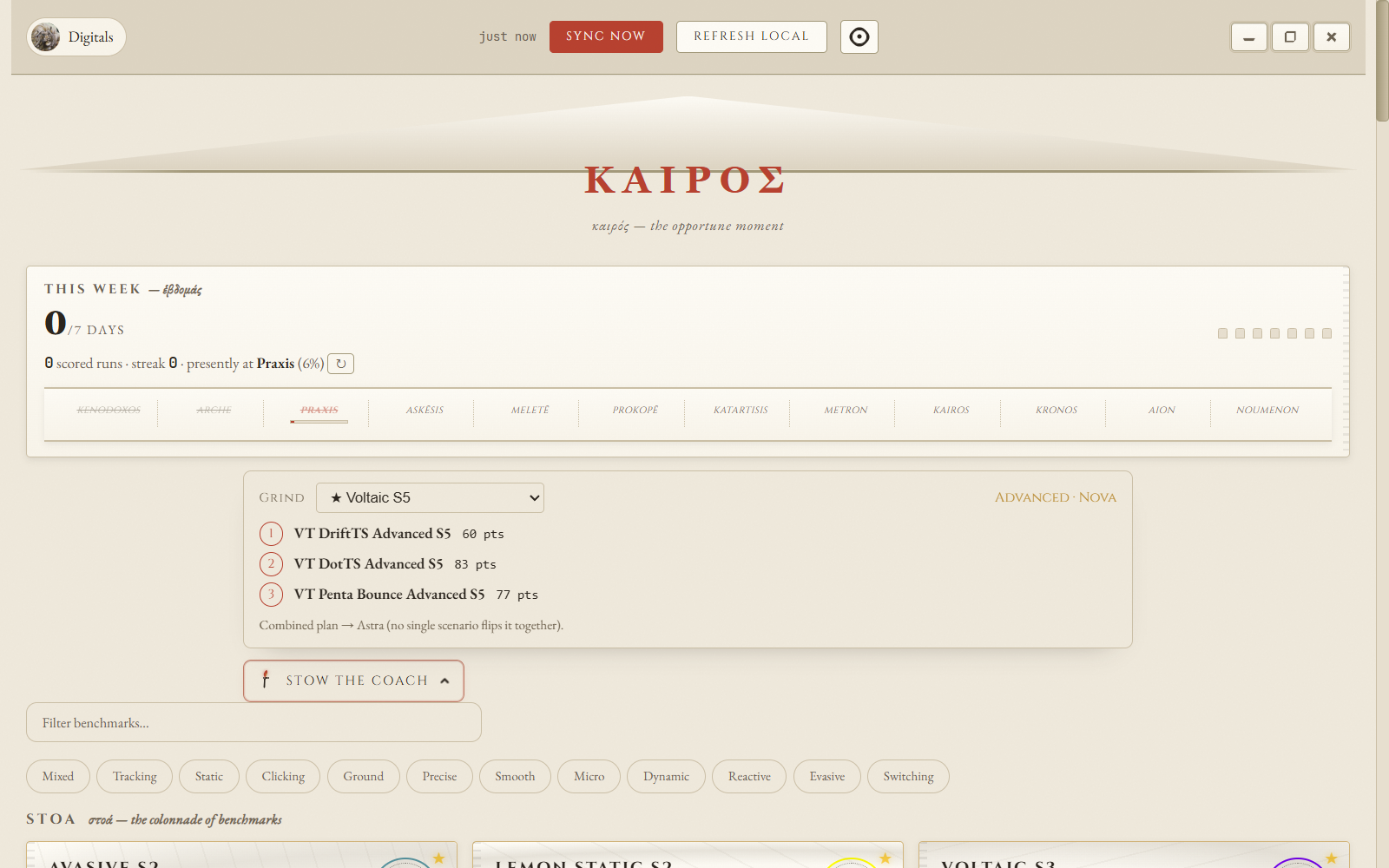Click the step 1 circle beside VT DriftTS
The image size is (1389, 868).
271,533
